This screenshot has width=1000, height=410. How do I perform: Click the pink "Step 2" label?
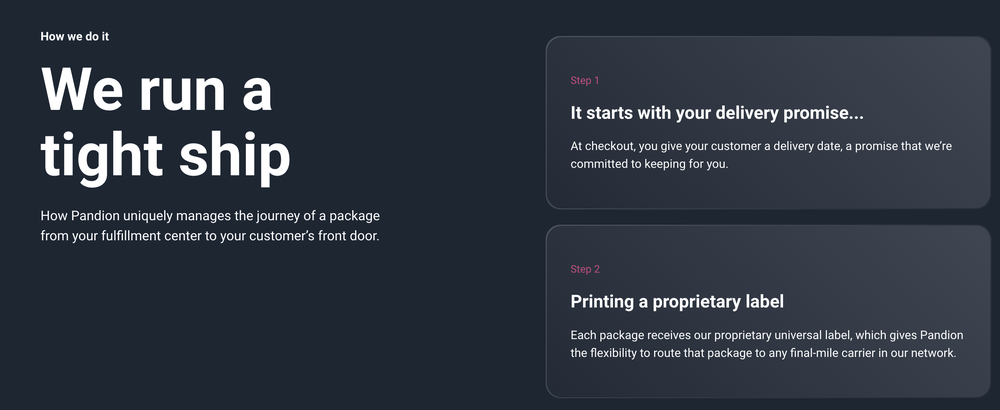tap(585, 269)
